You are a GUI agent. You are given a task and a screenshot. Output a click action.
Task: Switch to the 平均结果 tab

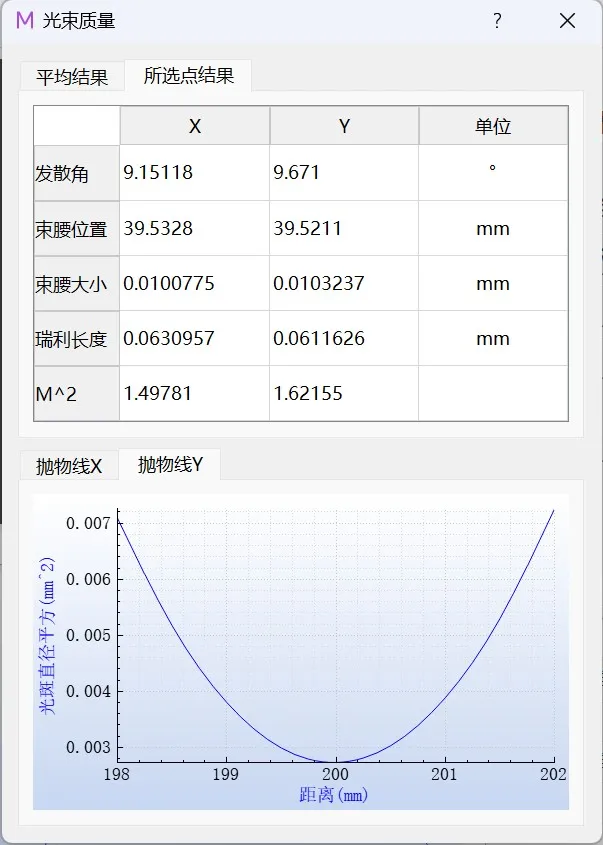tap(72, 76)
